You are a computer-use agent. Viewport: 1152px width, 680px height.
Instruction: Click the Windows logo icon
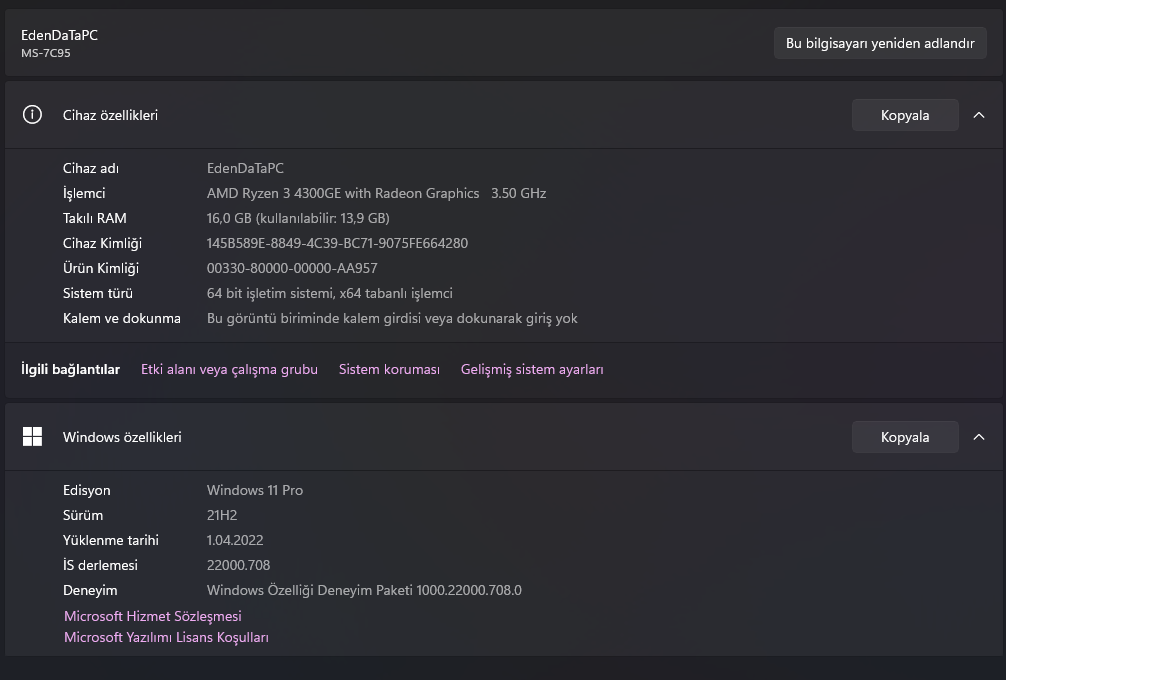click(32, 437)
